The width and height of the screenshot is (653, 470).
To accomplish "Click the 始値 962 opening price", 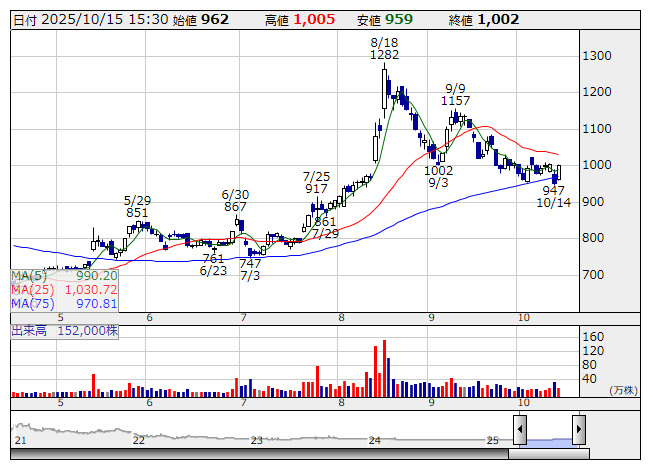I will tap(201, 20).
